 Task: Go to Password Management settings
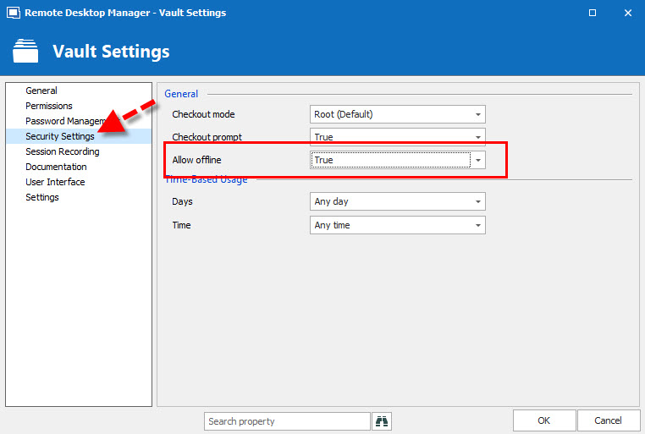click(x=65, y=121)
